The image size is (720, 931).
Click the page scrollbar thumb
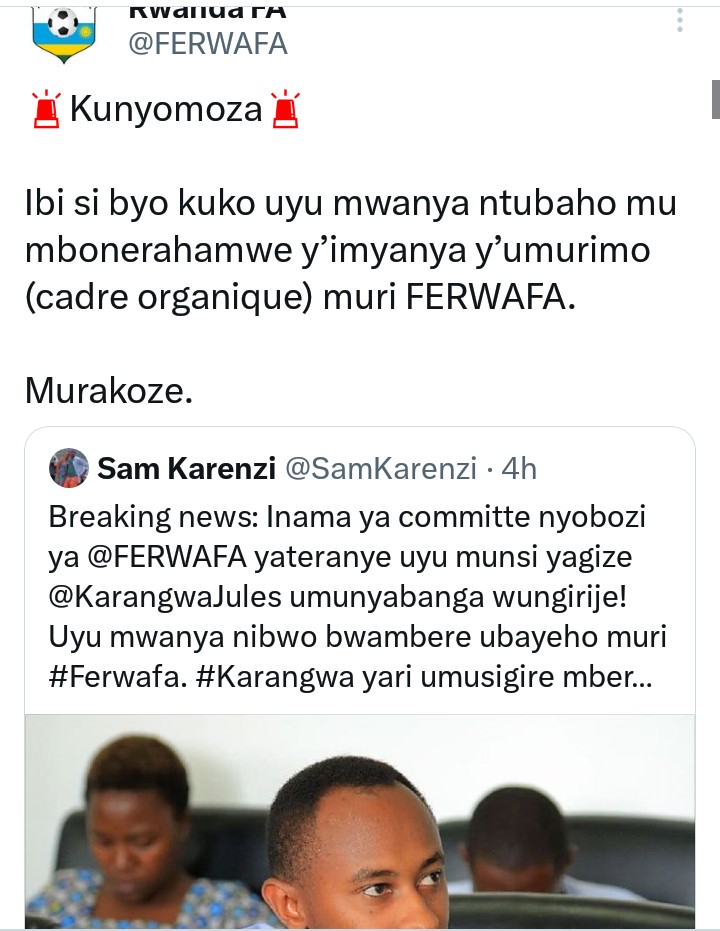tap(716, 100)
